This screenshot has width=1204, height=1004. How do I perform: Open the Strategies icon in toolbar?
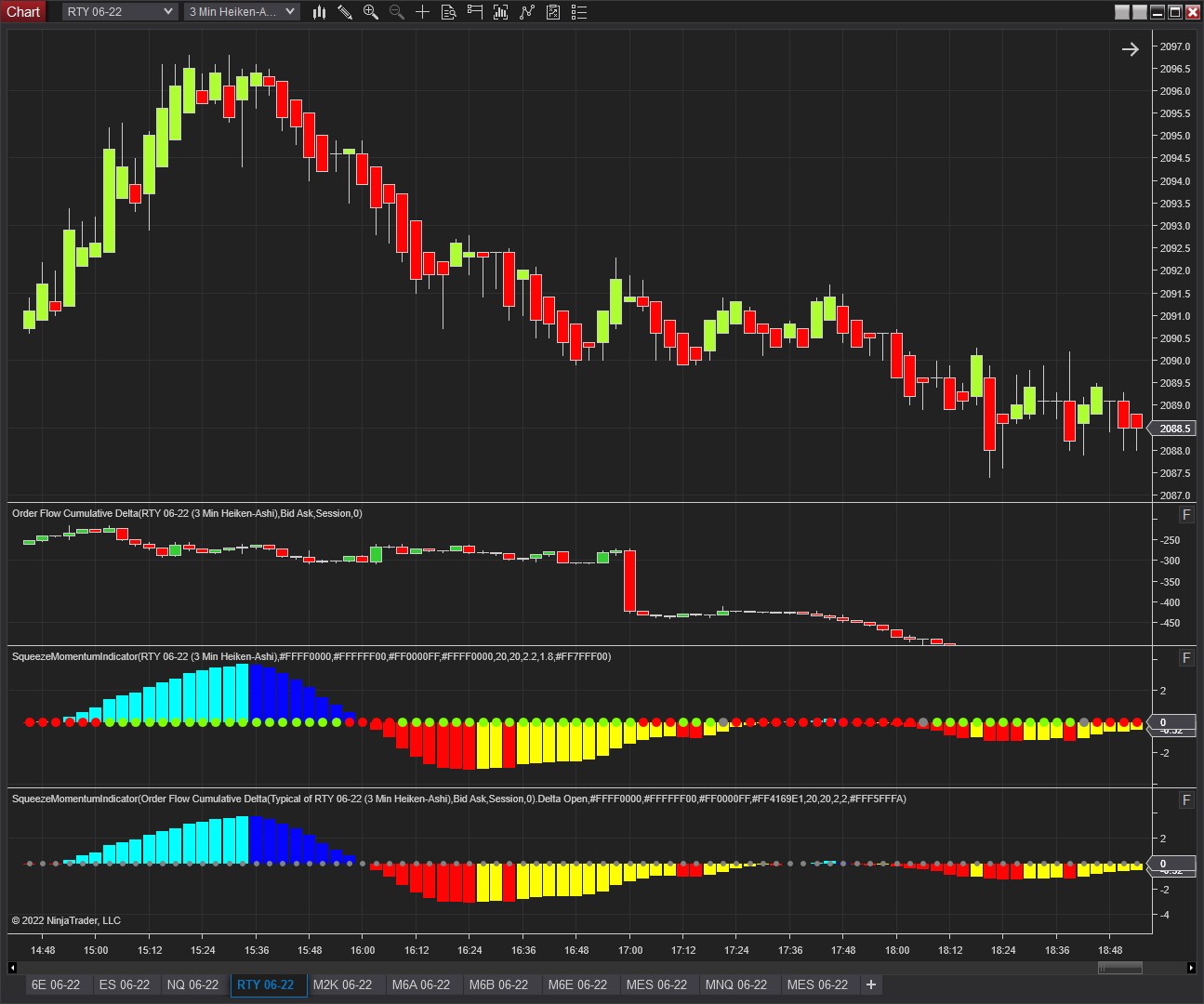click(x=527, y=12)
